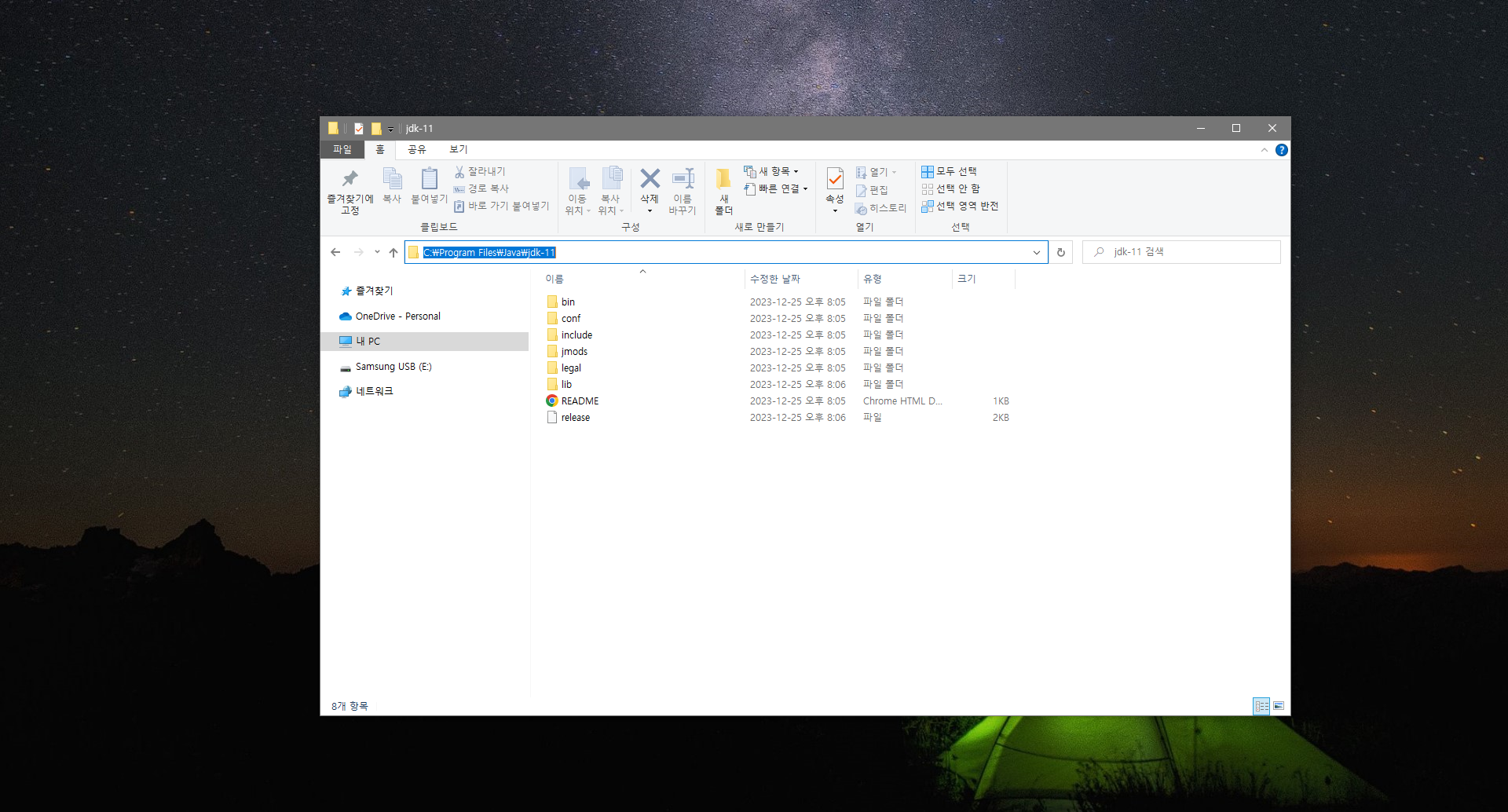Click Properties quick access toolbar icon
Image resolution: width=1508 pixels, height=812 pixels.
point(359,128)
